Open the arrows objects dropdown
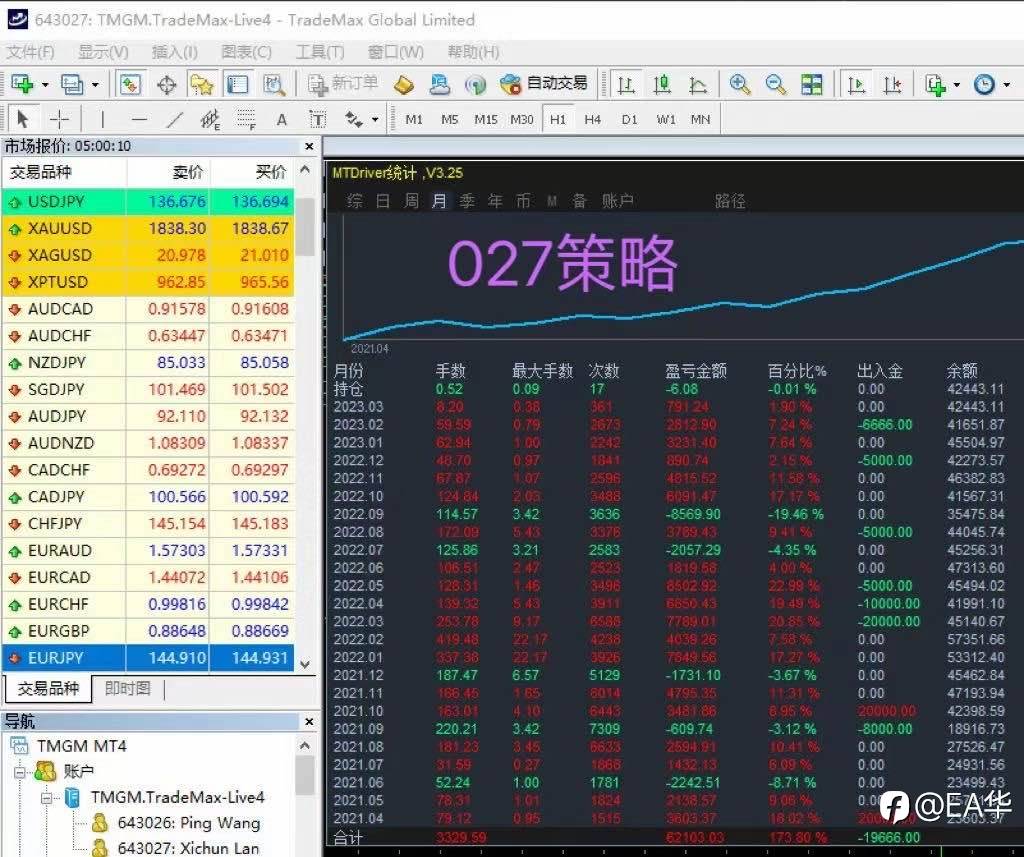Image resolution: width=1024 pixels, height=857 pixels. (x=375, y=120)
